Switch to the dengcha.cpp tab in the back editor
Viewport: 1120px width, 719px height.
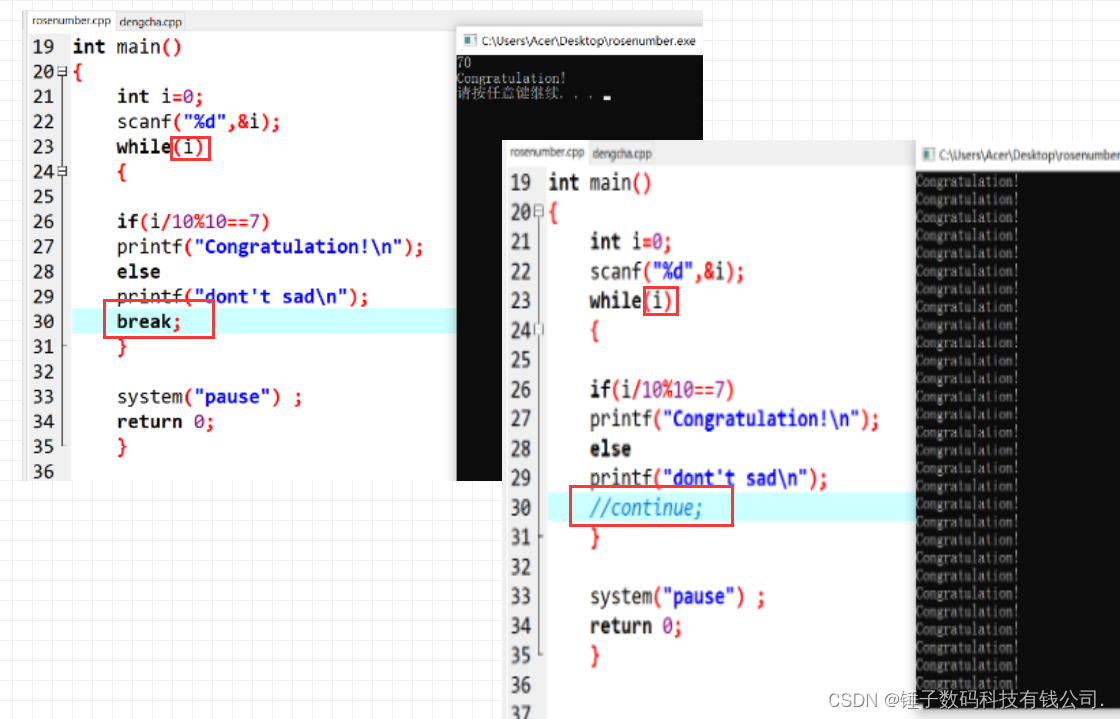150,21
